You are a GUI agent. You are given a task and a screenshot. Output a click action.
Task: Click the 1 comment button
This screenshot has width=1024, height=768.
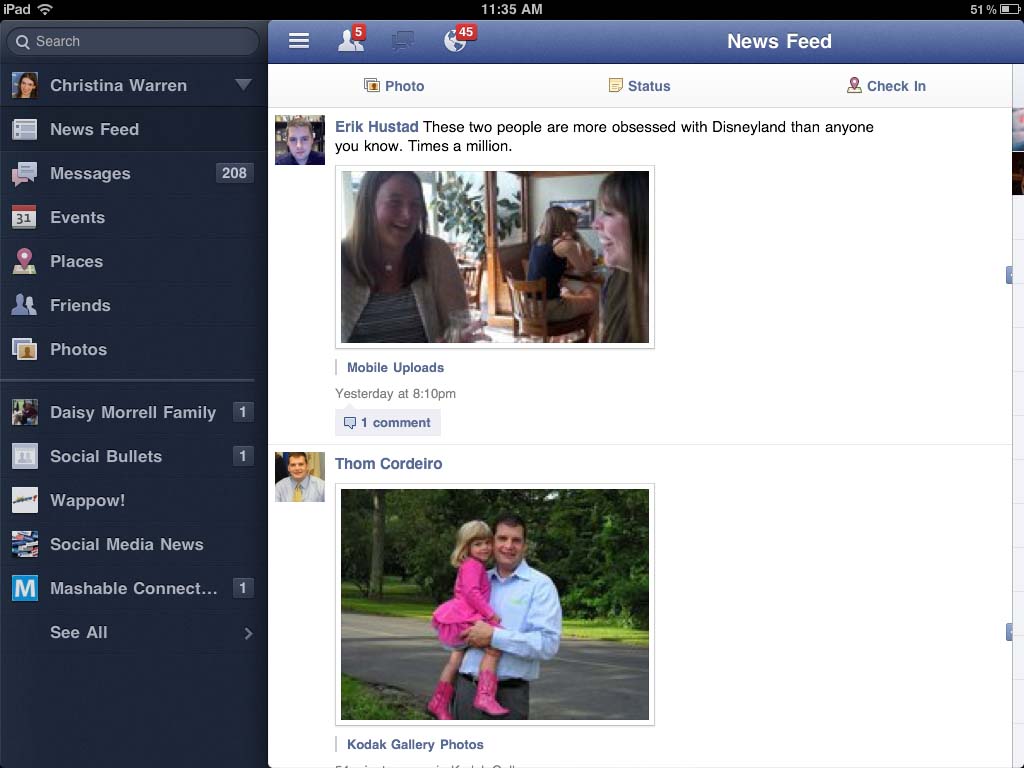[388, 423]
